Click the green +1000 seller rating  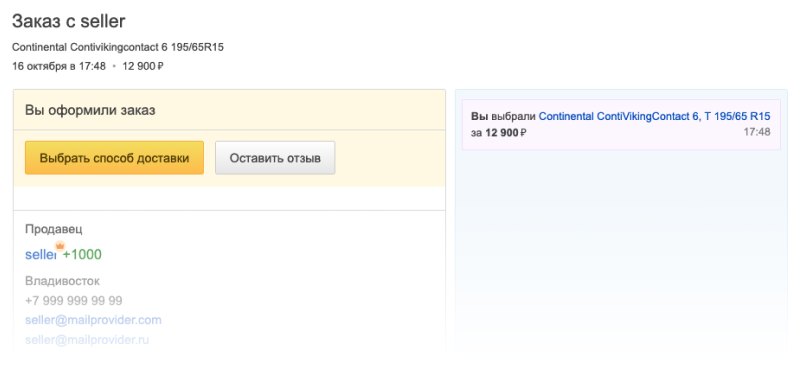(82, 254)
